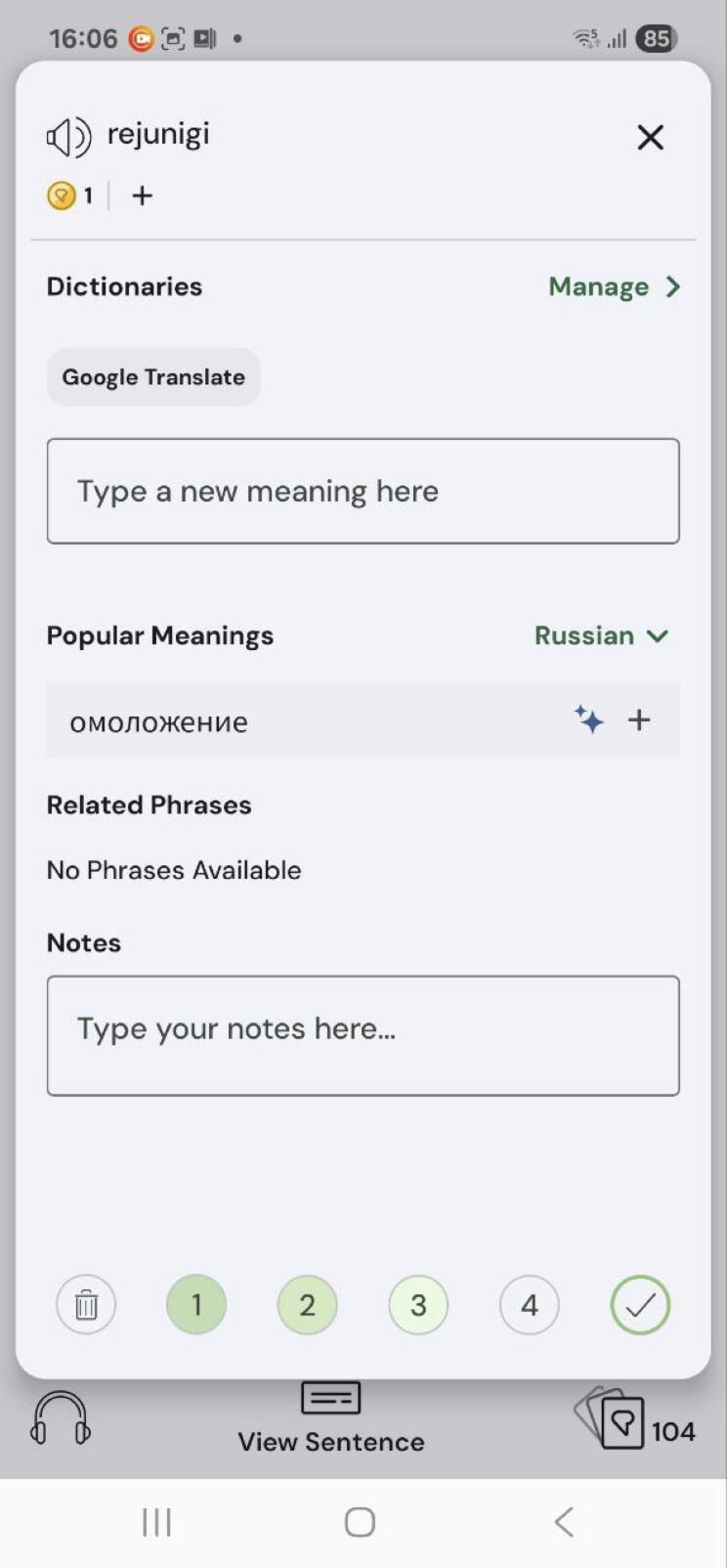Image resolution: width=727 pixels, height=1568 pixels.
Task: Close the word popup
Action: click(651, 137)
